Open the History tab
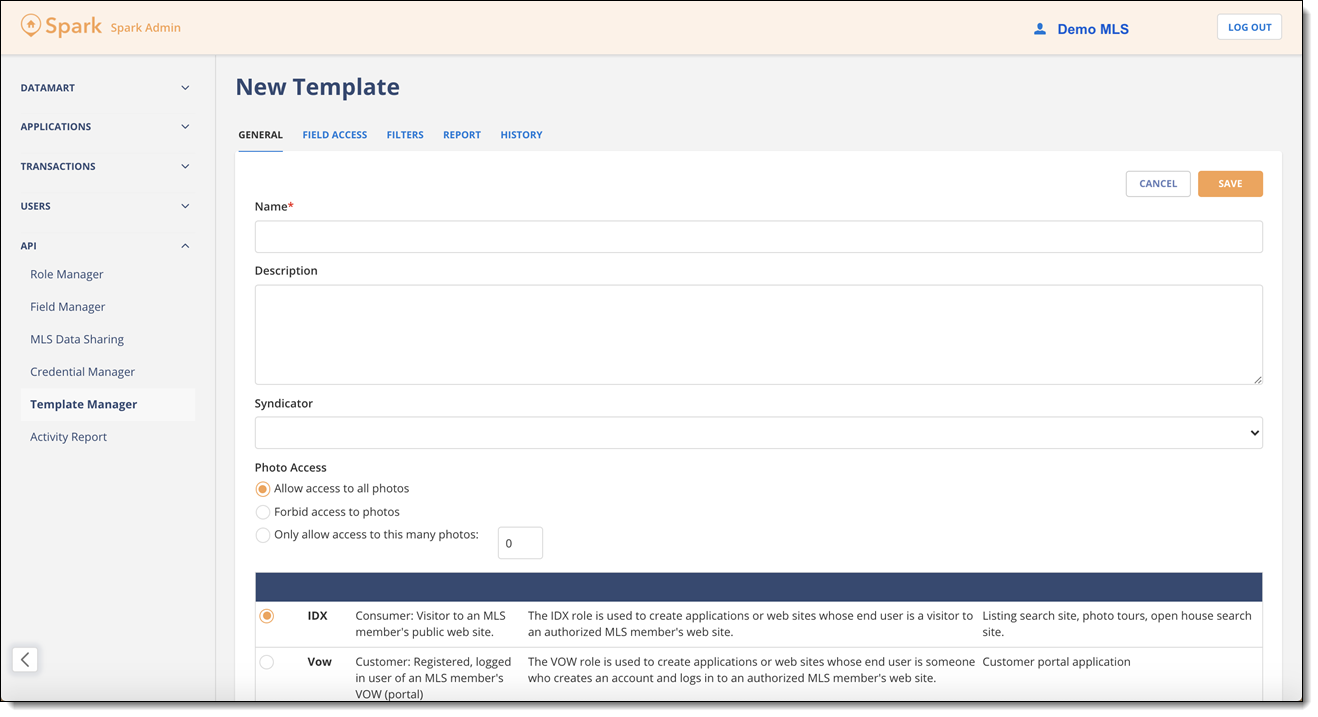Viewport: 1318px width, 717px height. coord(521,135)
